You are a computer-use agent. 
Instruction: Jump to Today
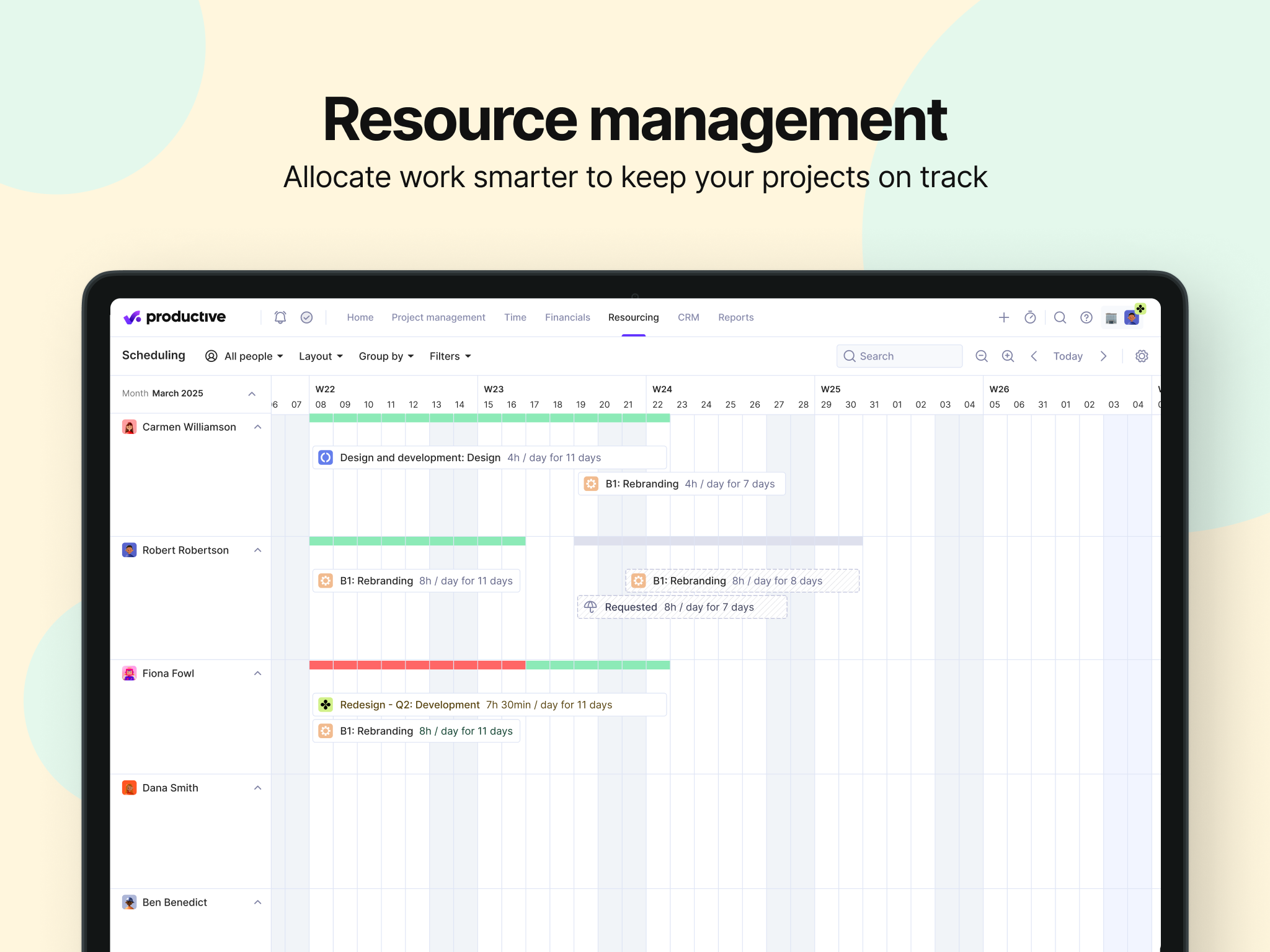click(1067, 356)
